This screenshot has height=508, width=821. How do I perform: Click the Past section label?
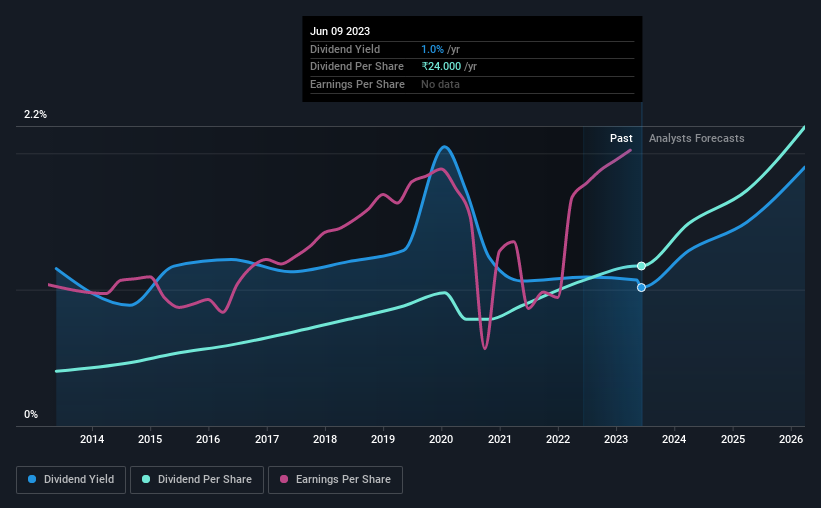tap(621, 138)
